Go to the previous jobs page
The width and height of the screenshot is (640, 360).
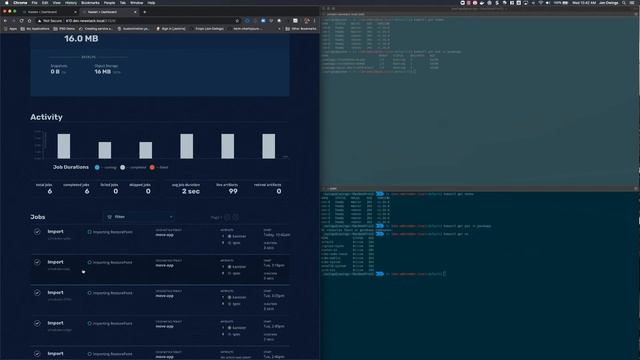pyautogui.click(x=227, y=217)
